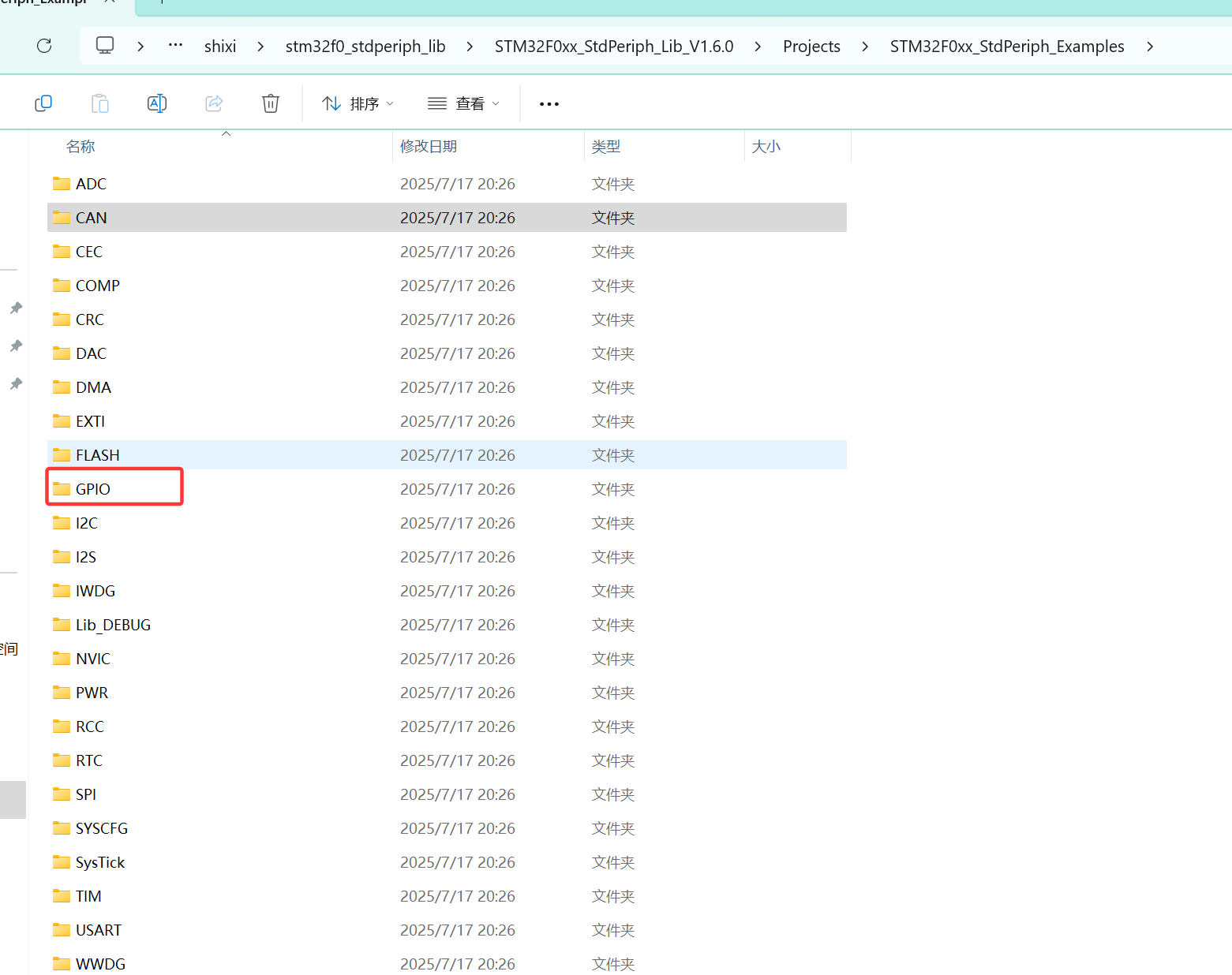Select the DAC folder icon
The width and height of the screenshot is (1232, 975).
[62, 353]
